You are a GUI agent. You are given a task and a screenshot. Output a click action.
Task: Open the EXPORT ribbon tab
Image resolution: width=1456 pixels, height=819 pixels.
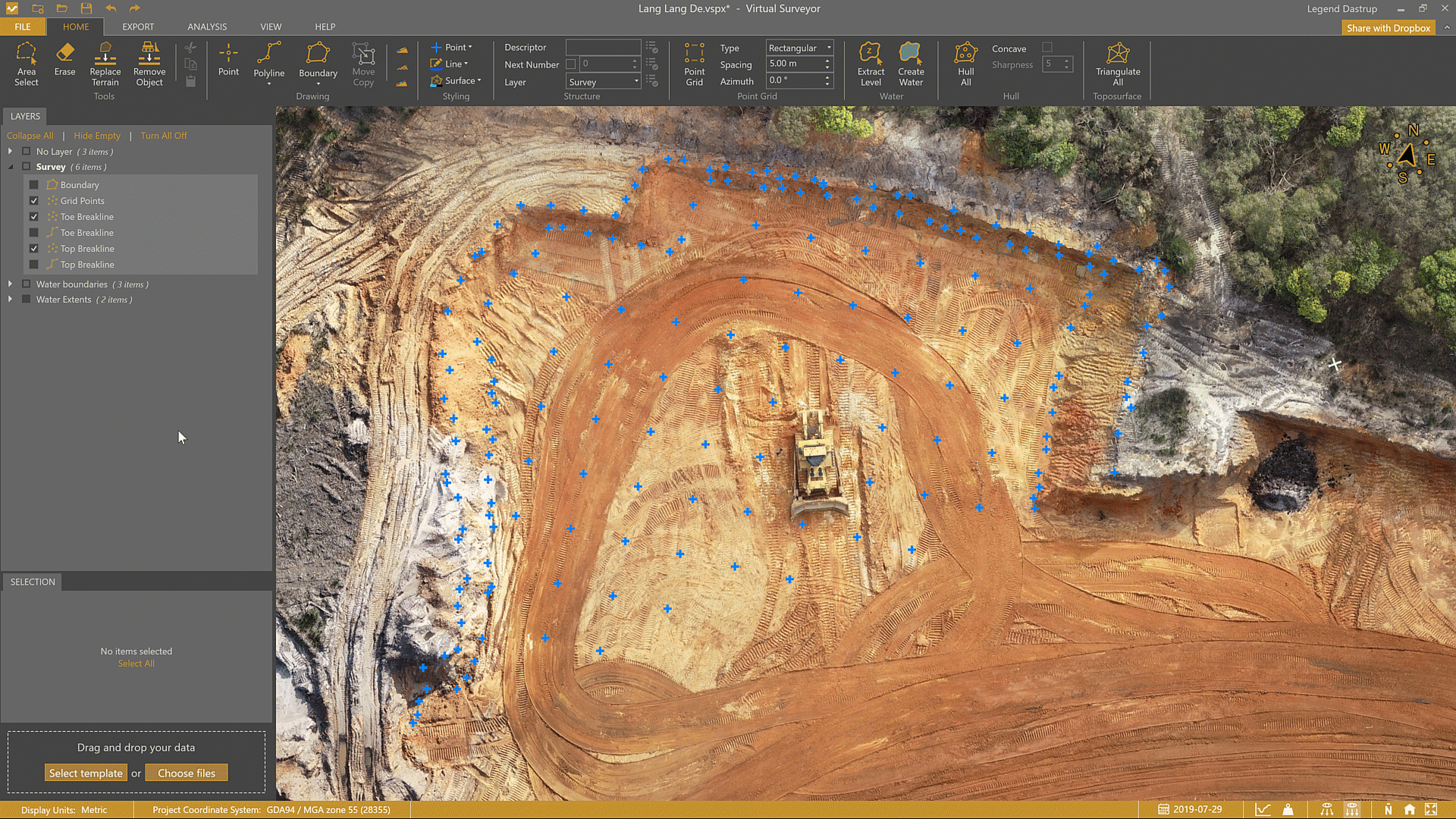[x=138, y=27]
